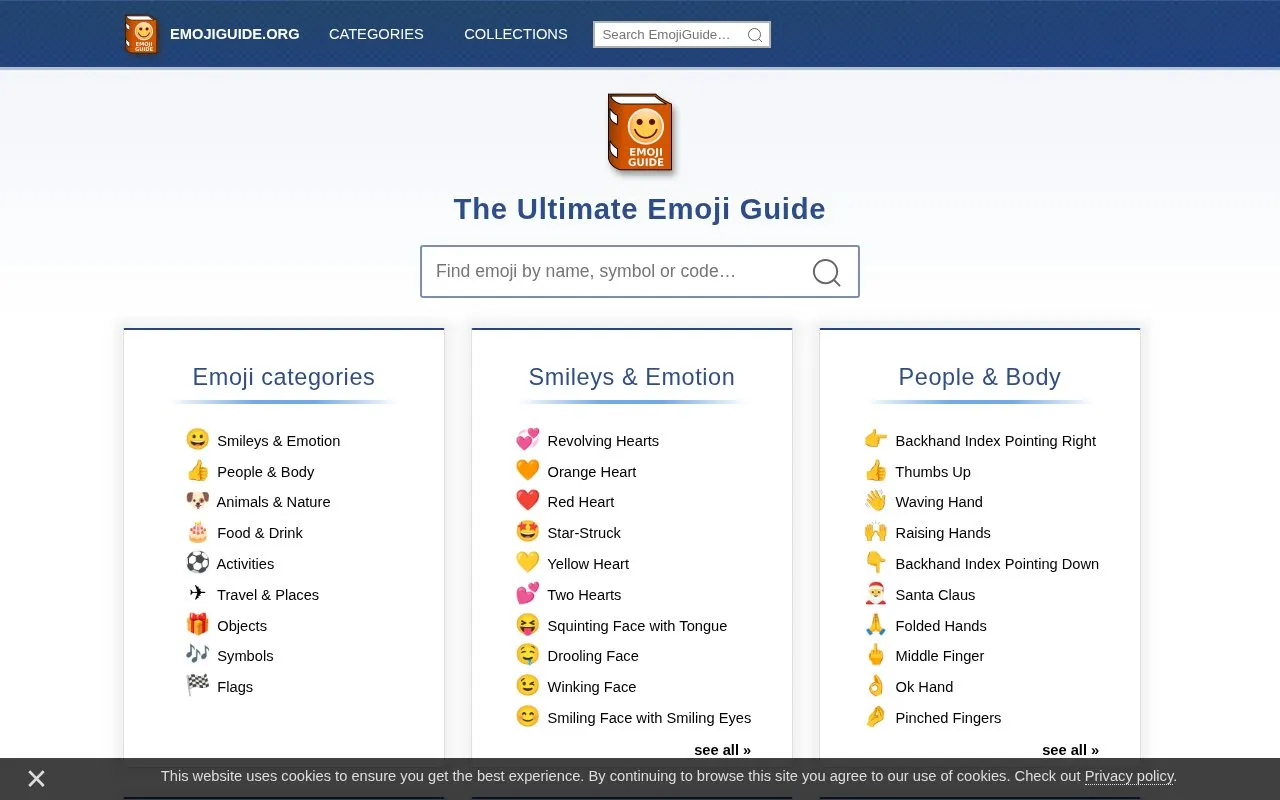Click the orange heart emoji icon

click(528, 471)
